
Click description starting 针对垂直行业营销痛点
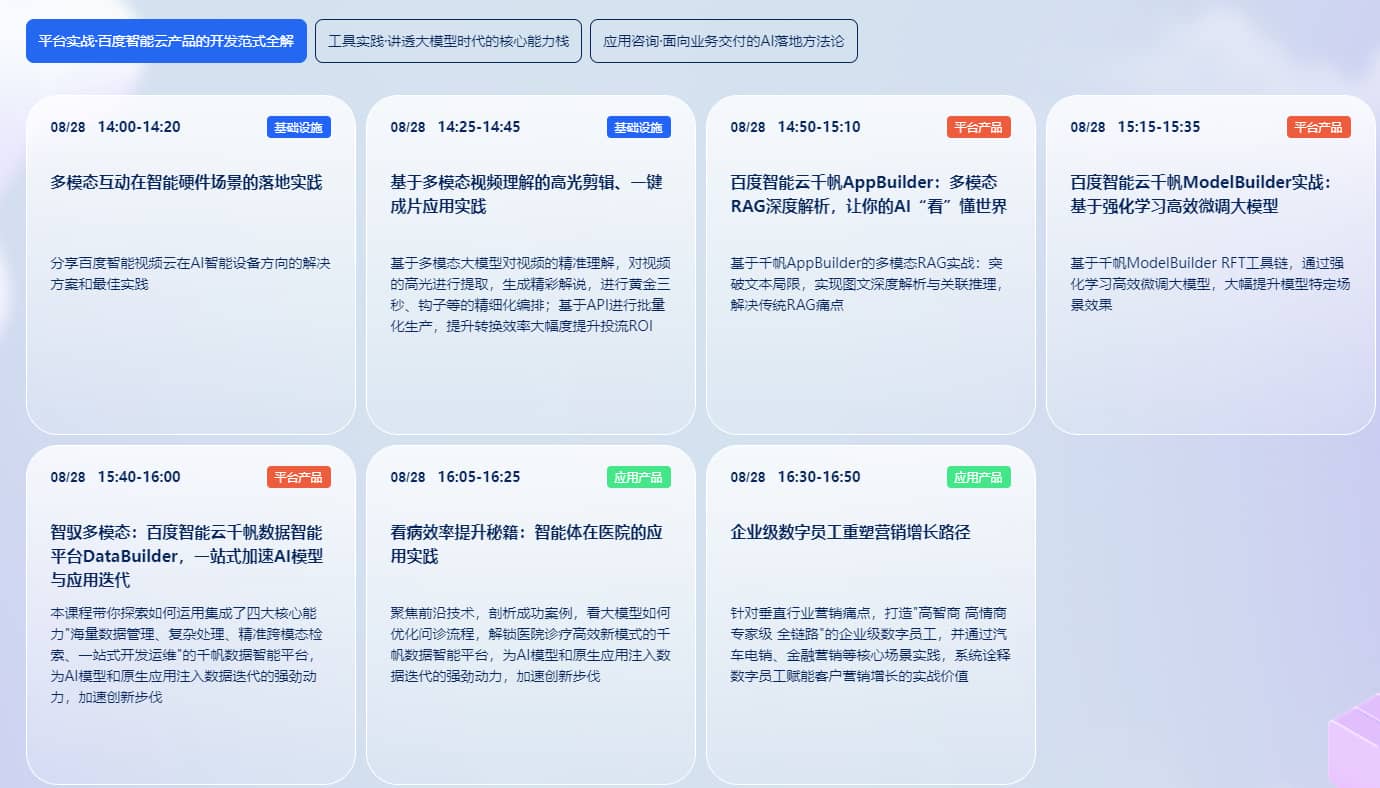(869, 645)
